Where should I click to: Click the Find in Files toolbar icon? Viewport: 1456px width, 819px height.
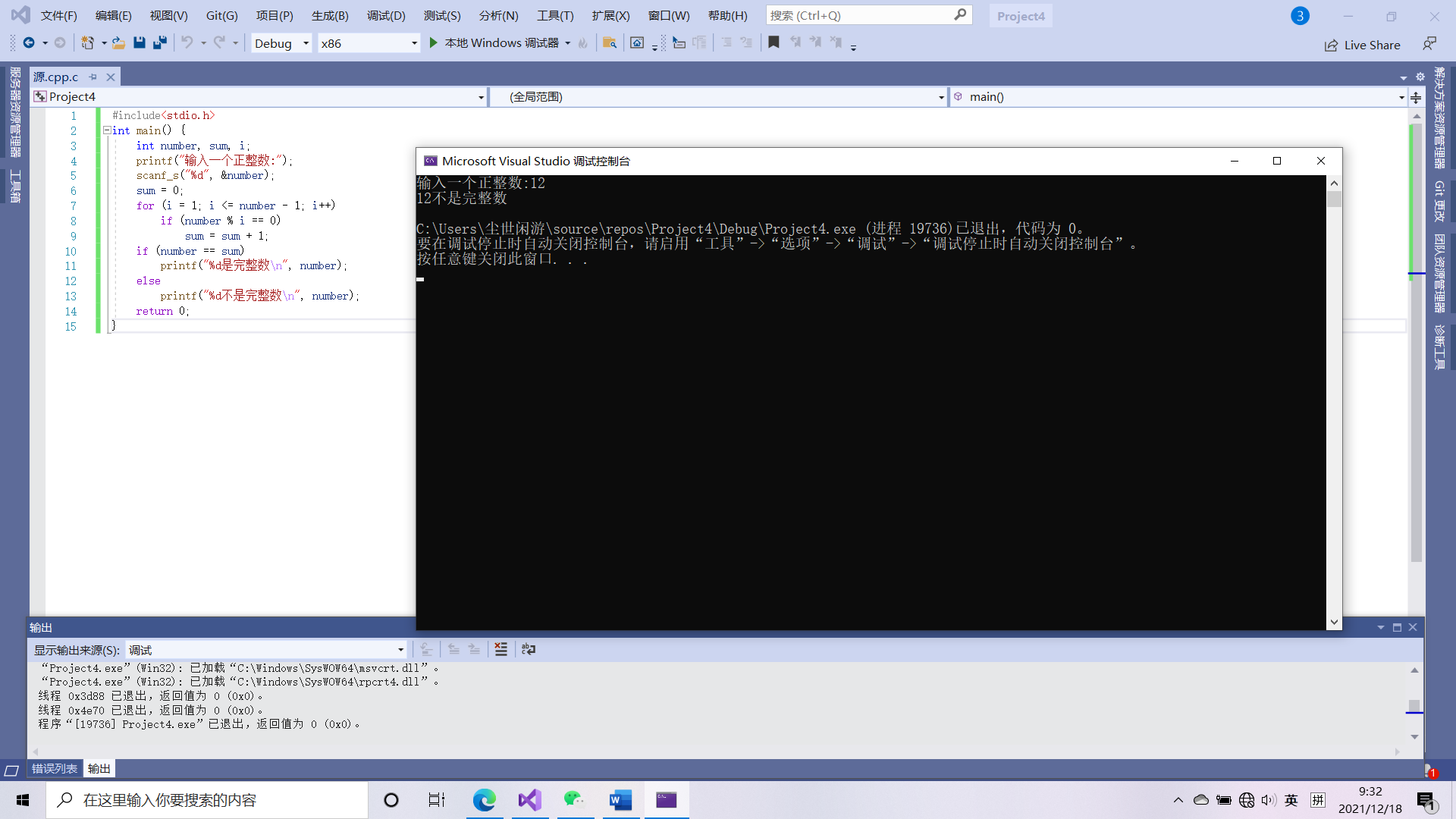[x=609, y=43]
